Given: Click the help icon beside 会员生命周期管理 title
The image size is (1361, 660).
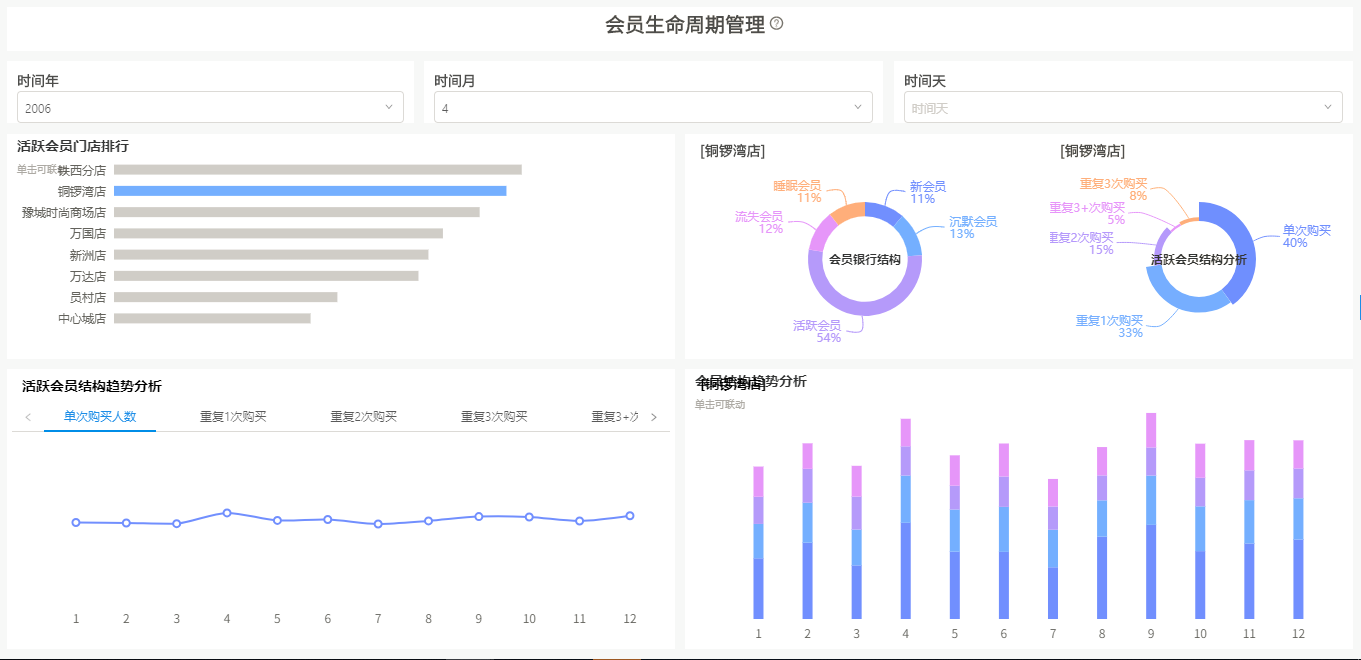Looking at the screenshot, I should pyautogui.click(x=776, y=24).
